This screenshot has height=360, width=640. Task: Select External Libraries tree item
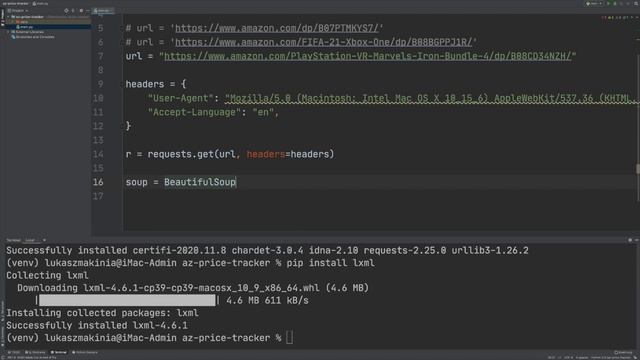pos(29,32)
